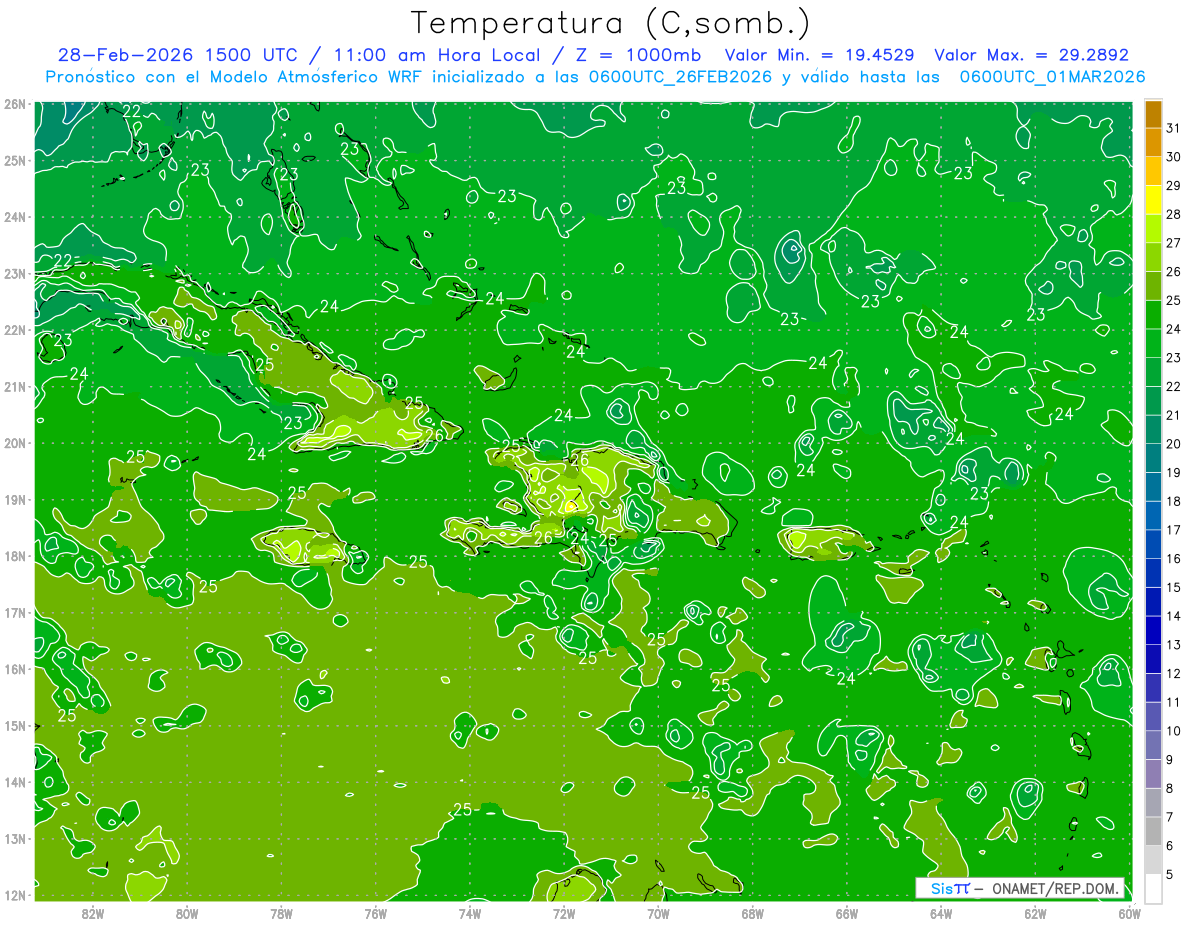Click the '16N' latitude axis label
Viewport: 1200px width, 927px height.
tap(14, 669)
